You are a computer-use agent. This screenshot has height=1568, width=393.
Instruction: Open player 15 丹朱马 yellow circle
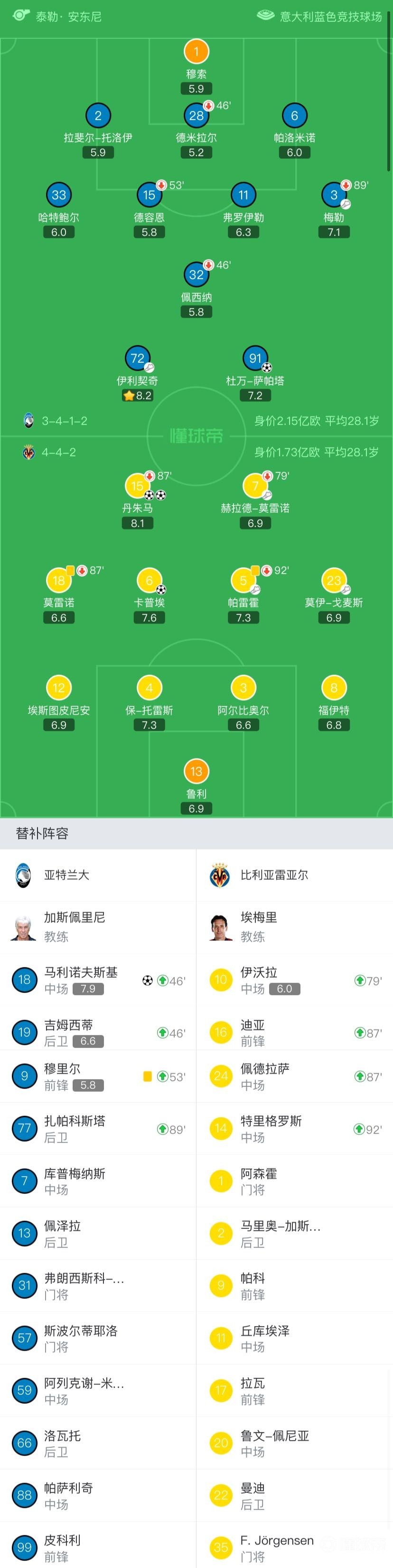click(138, 486)
